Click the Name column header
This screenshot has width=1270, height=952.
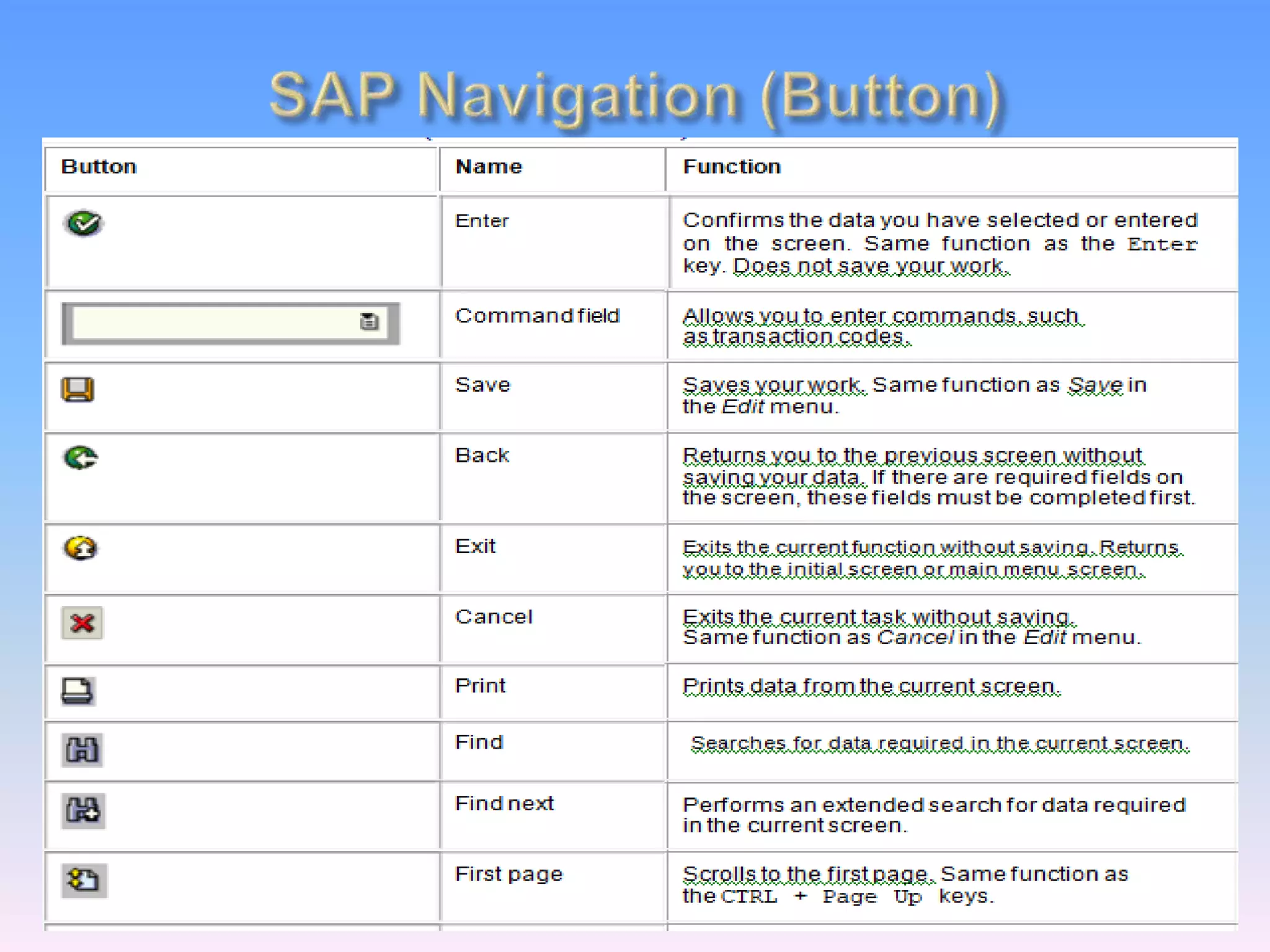pyautogui.click(x=489, y=167)
